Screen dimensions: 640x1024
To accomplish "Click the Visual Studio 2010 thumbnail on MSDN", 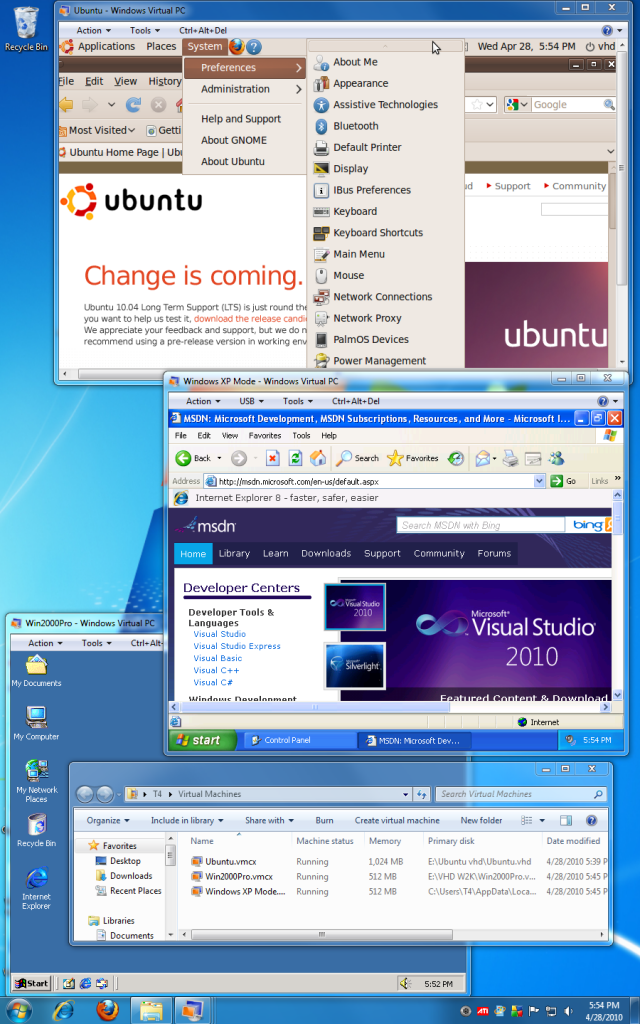I will tap(355, 607).
